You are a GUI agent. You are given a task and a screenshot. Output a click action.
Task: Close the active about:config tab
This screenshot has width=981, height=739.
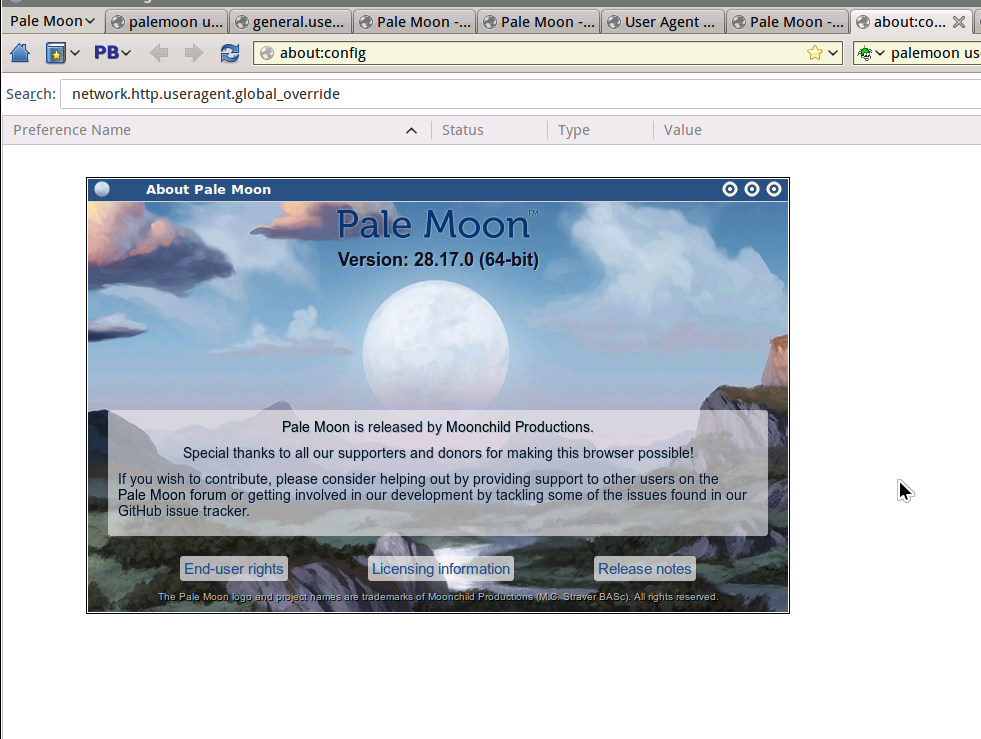[958, 21]
